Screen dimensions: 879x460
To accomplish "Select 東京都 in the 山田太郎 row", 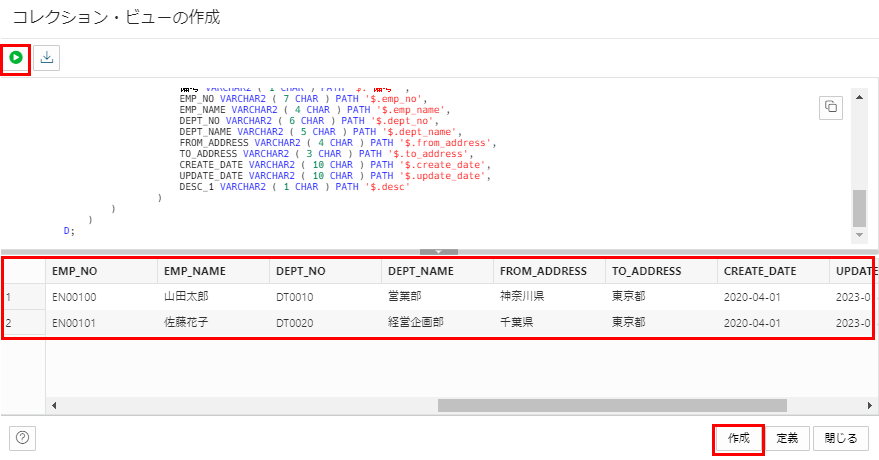I will point(661,297).
